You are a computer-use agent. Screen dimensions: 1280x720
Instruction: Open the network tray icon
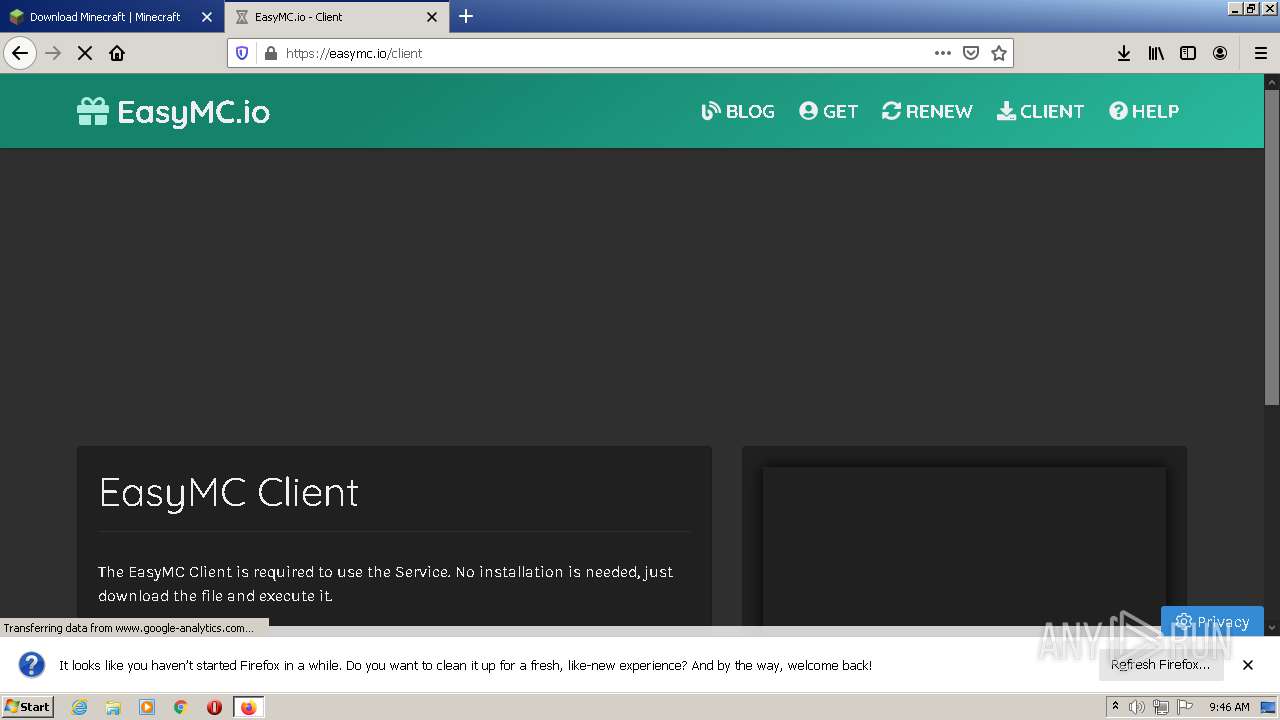tap(1160, 707)
